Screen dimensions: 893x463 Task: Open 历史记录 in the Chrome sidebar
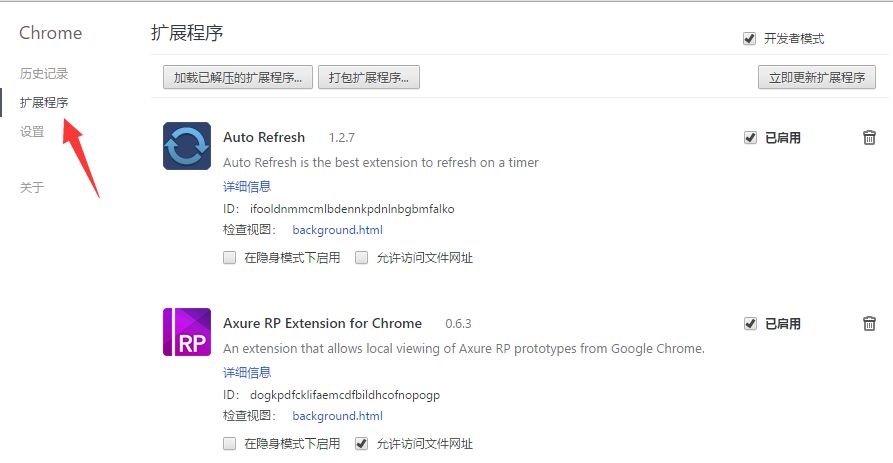pyautogui.click(x=44, y=73)
